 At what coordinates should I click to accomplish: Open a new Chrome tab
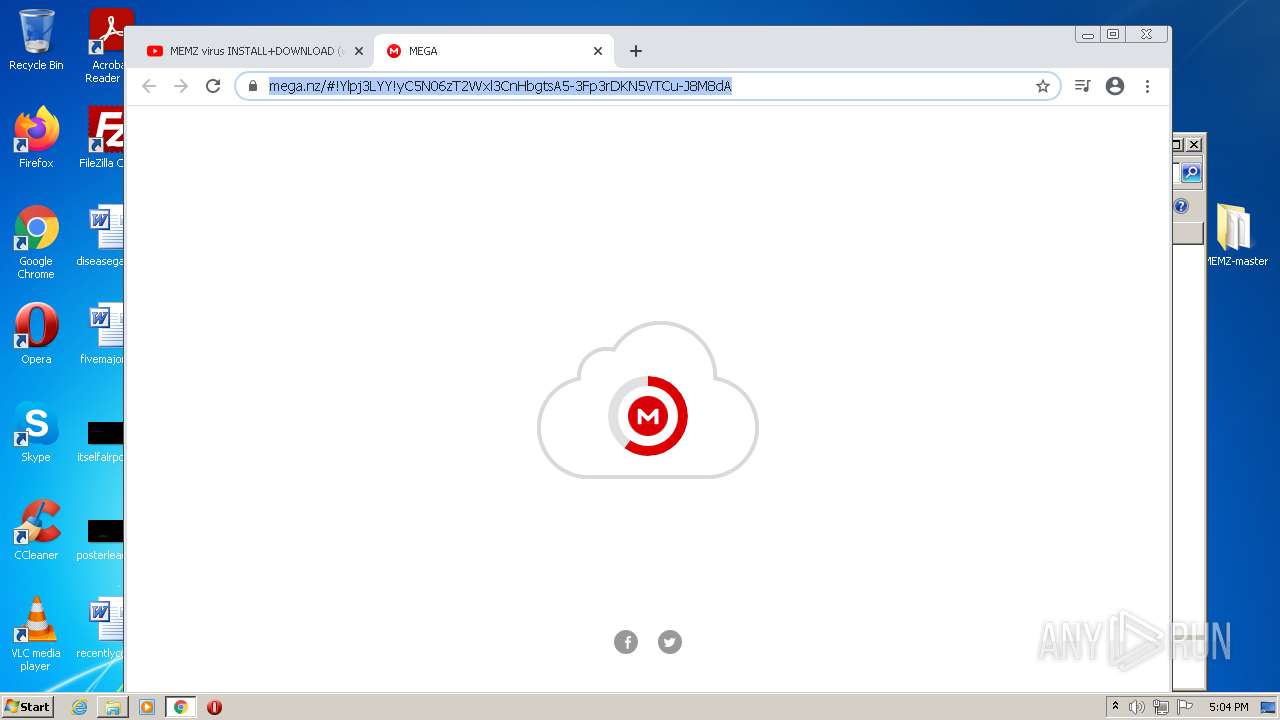[636, 51]
